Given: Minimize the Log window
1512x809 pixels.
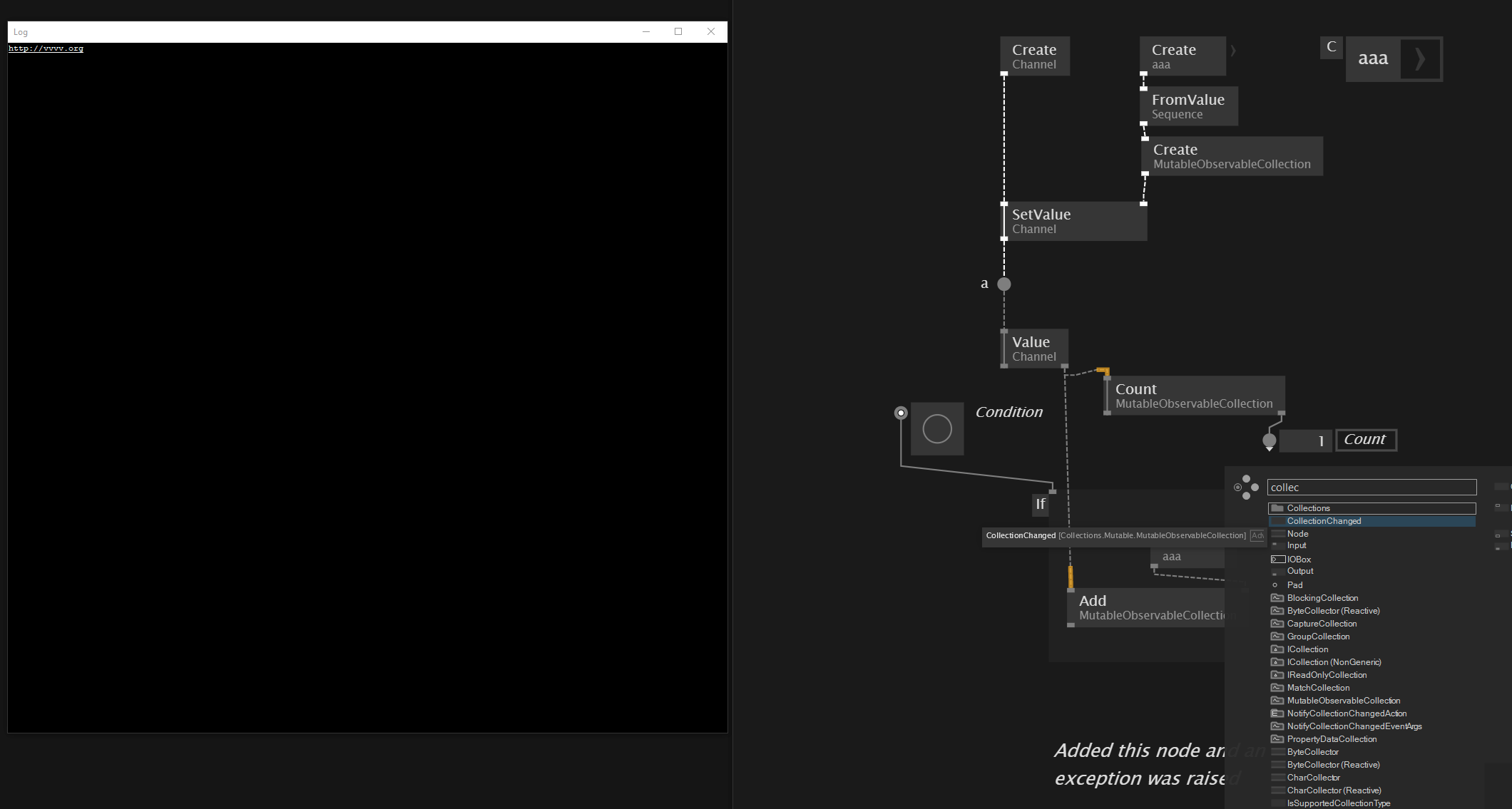Looking at the screenshot, I should [x=646, y=31].
